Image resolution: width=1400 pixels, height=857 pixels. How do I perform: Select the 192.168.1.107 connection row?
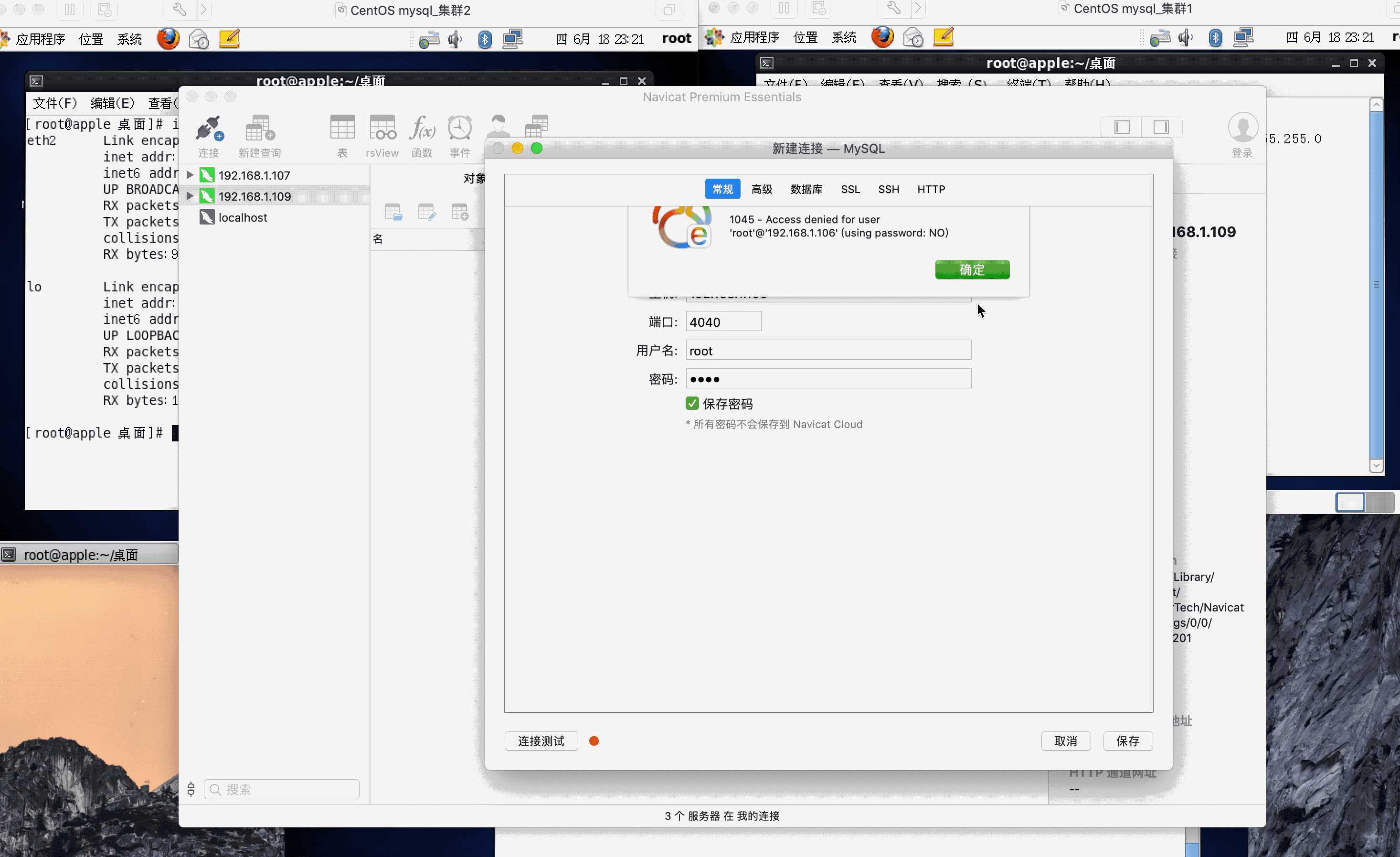coord(275,175)
